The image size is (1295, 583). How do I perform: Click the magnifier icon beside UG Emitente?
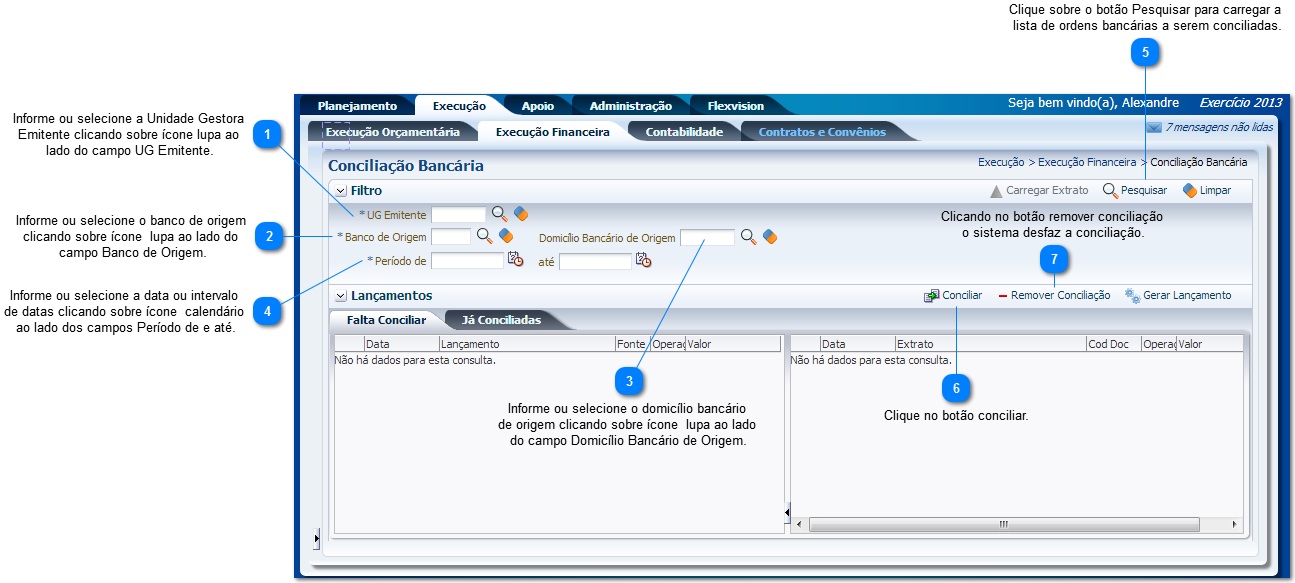click(x=499, y=214)
